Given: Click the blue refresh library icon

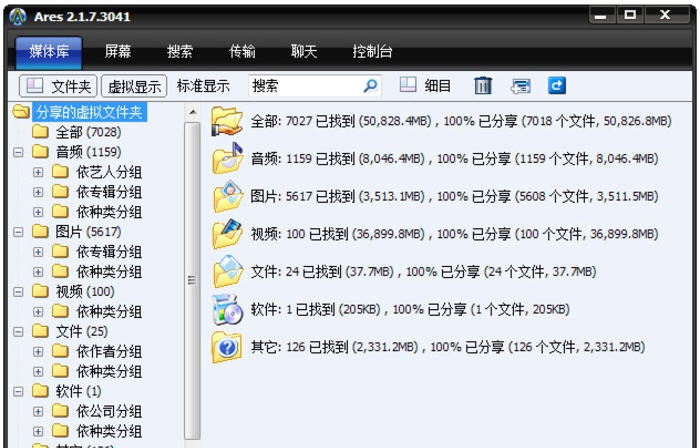Looking at the screenshot, I should coord(557,85).
